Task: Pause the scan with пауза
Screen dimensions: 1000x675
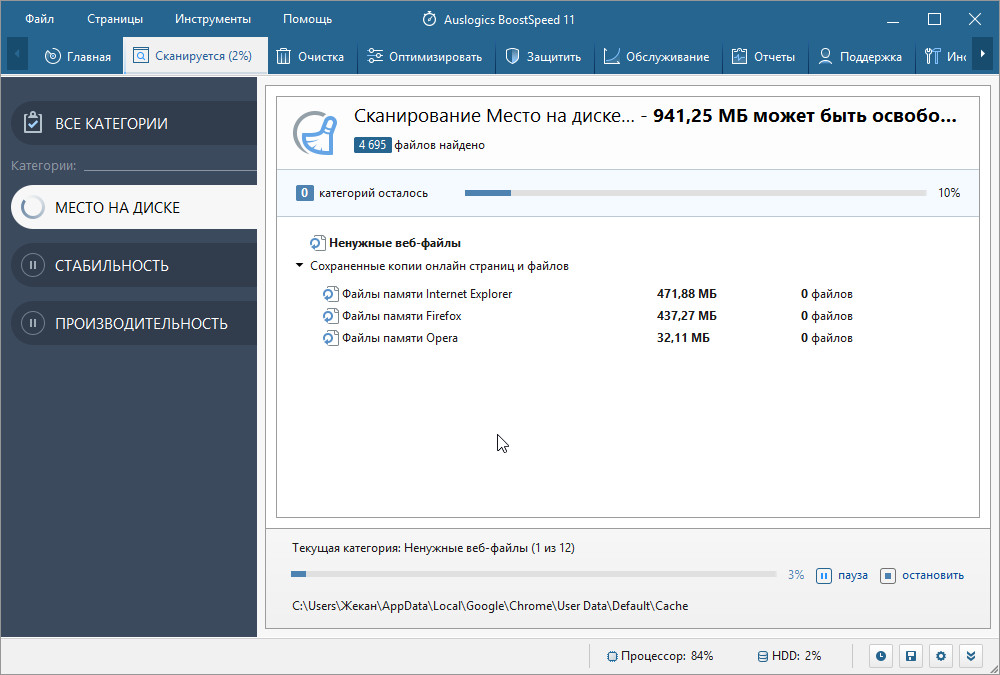Action: [842, 575]
